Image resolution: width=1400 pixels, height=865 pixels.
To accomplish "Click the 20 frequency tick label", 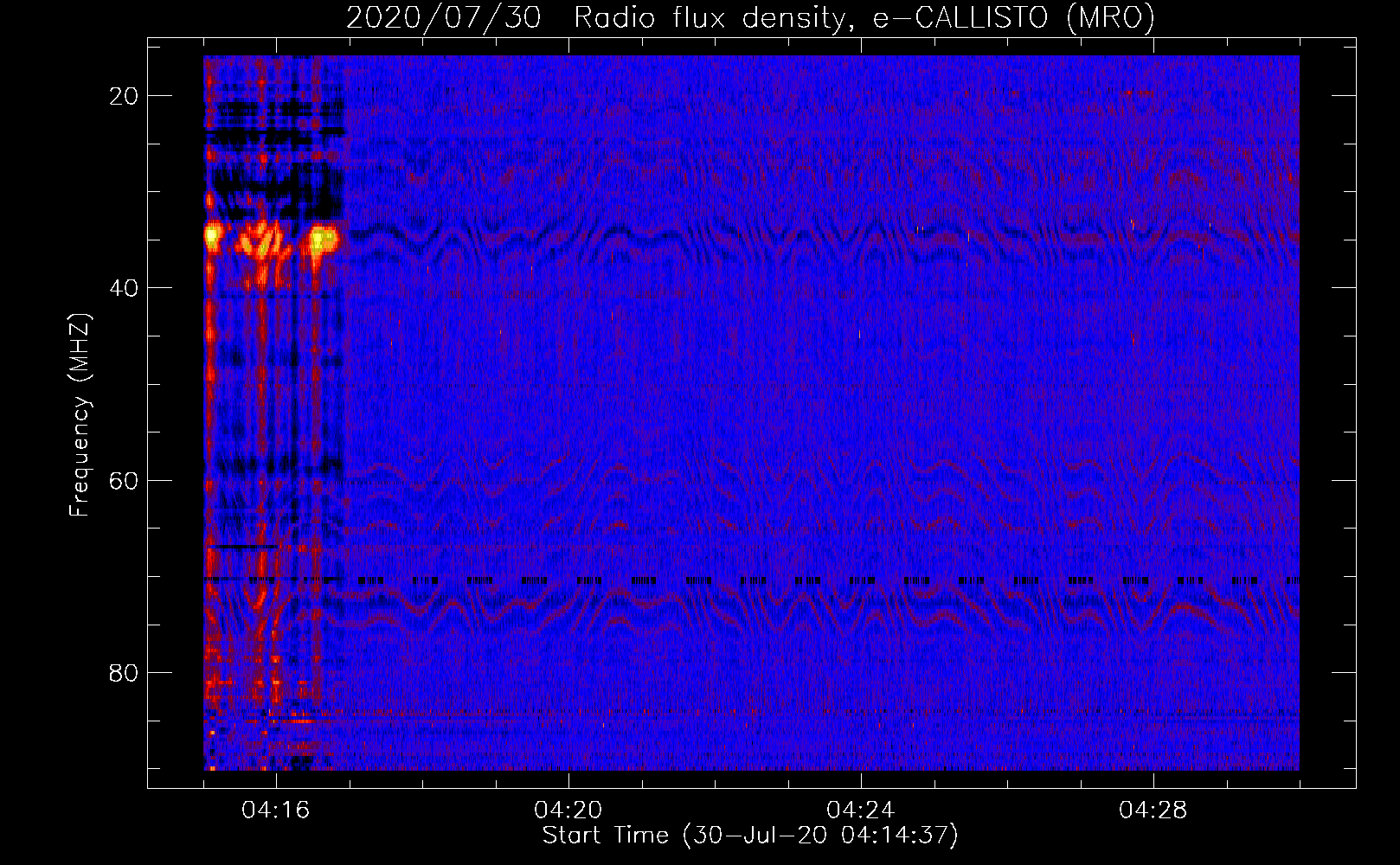I will point(124,96).
